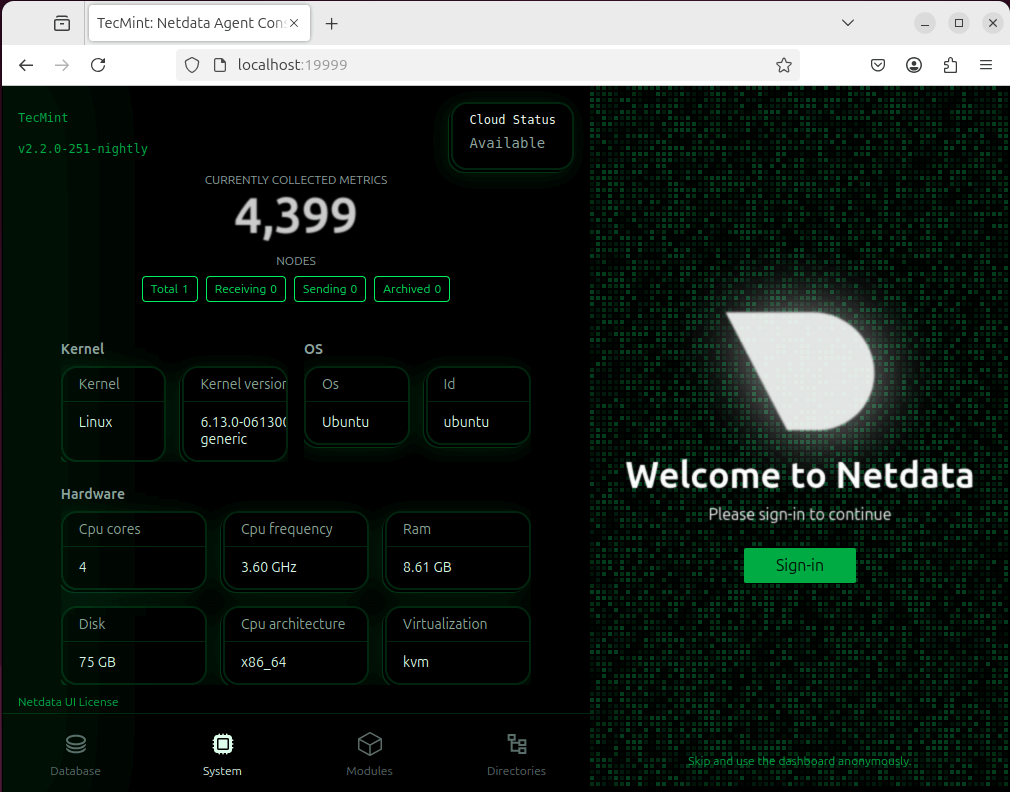The image size is (1010, 792).
Task: Click the v2.2.0-251-nightly version text
Action: 83,149
